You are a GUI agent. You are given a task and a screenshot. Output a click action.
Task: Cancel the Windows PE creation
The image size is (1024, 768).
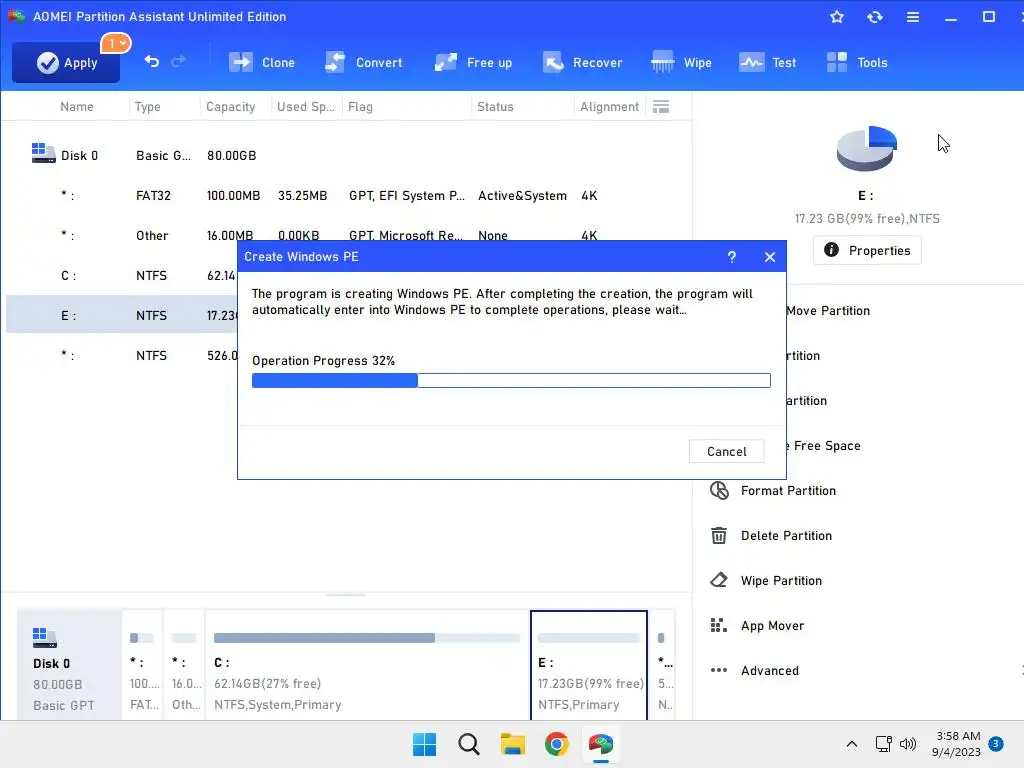click(x=726, y=451)
